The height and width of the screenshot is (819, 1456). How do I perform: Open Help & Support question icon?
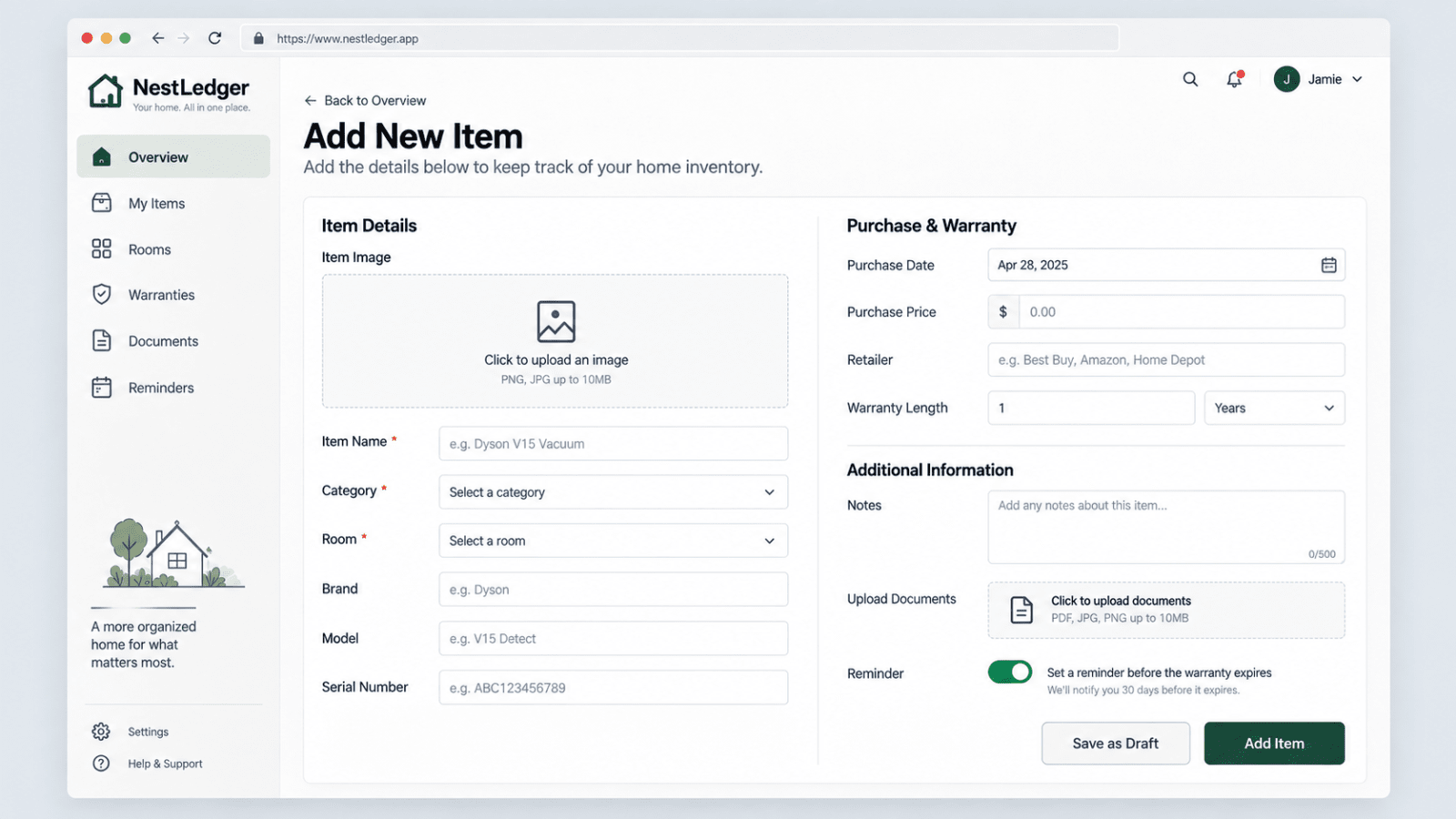point(101,763)
